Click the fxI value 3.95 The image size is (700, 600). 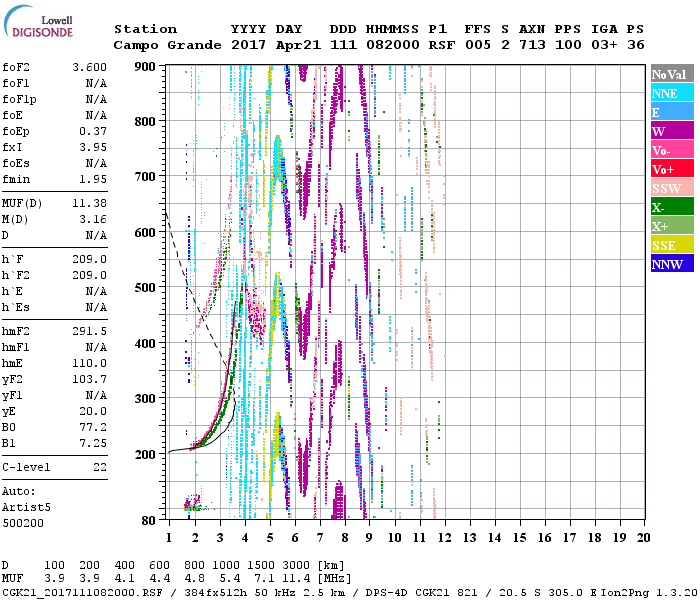(93, 148)
